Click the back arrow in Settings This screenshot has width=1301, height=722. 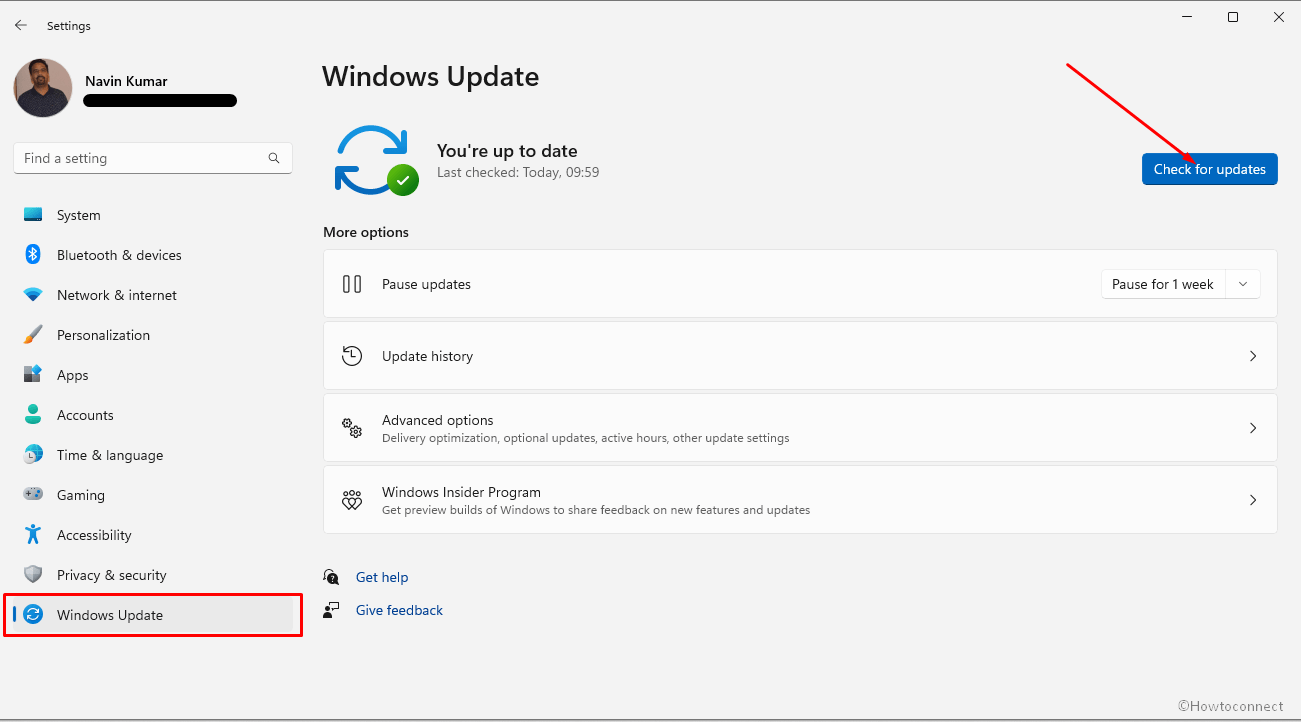(x=21, y=25)
